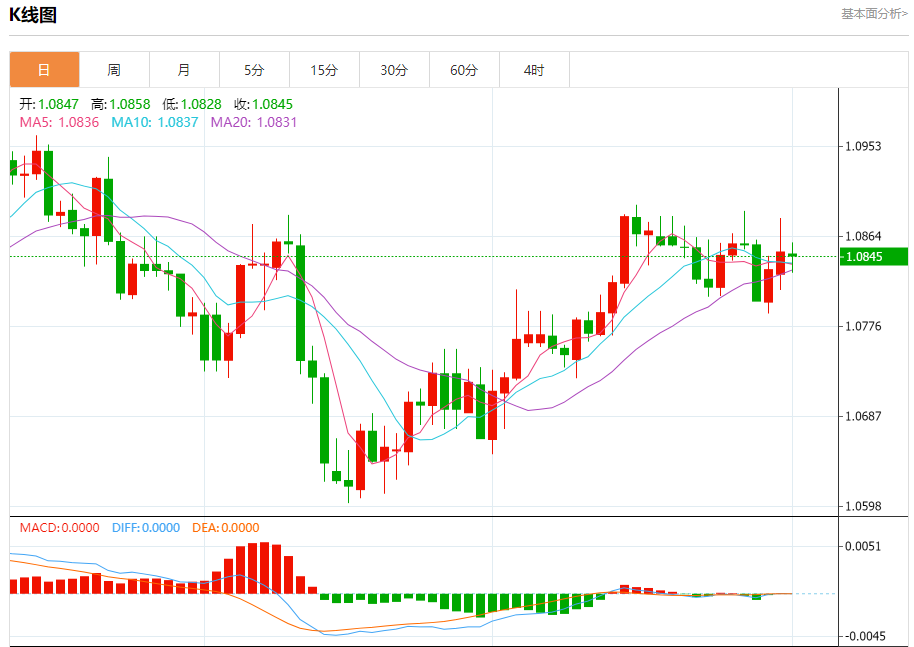Click the MA10 1.0837 legend label

pyautogui.click(x=154, y=122)
